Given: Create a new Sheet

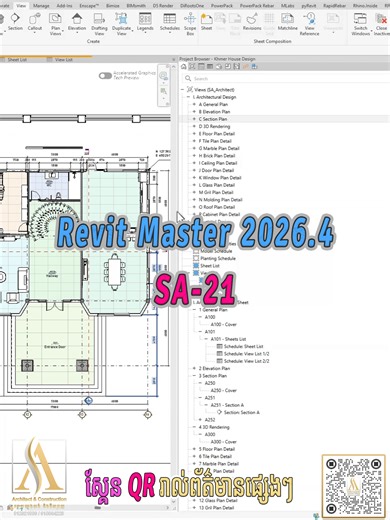Looking at the screenshot, I should click(x=206, y=22).
